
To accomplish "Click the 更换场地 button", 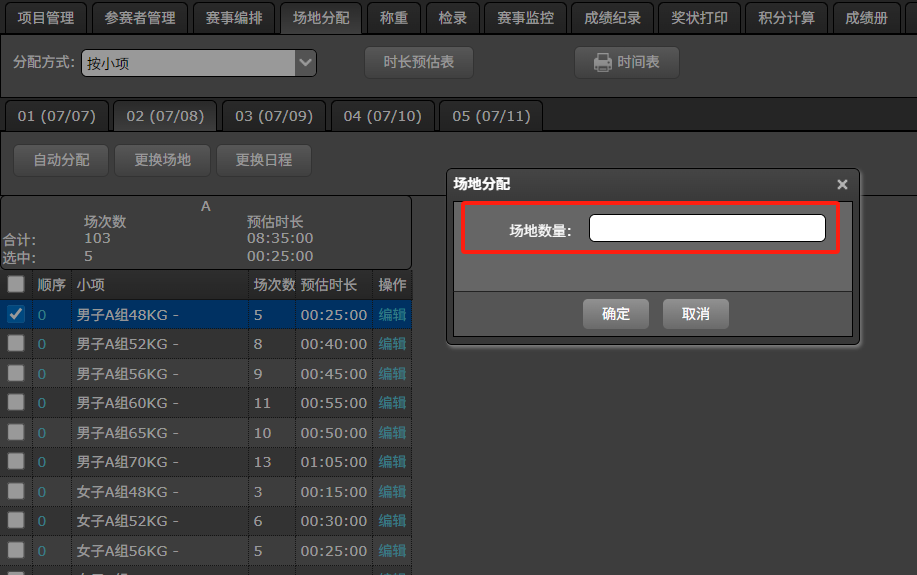I will tap(163, 160).
